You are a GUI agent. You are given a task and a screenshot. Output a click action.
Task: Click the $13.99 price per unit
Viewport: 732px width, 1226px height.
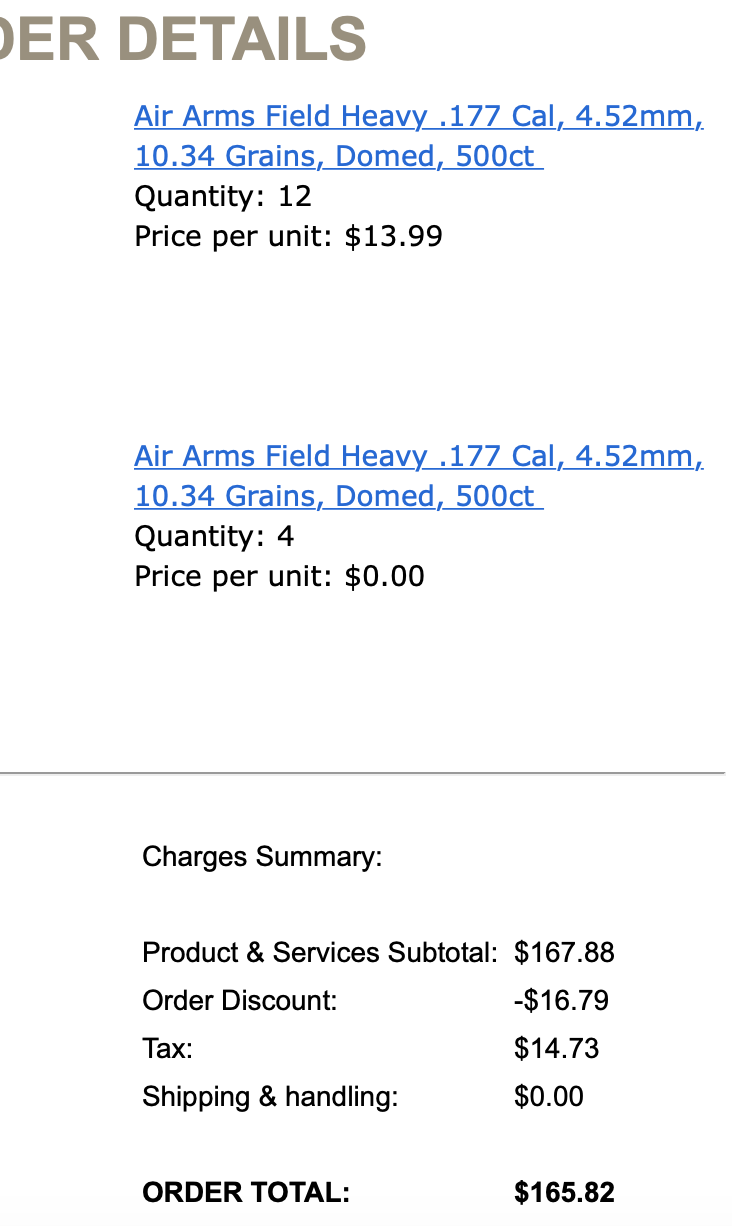click(x=393, y=236)
